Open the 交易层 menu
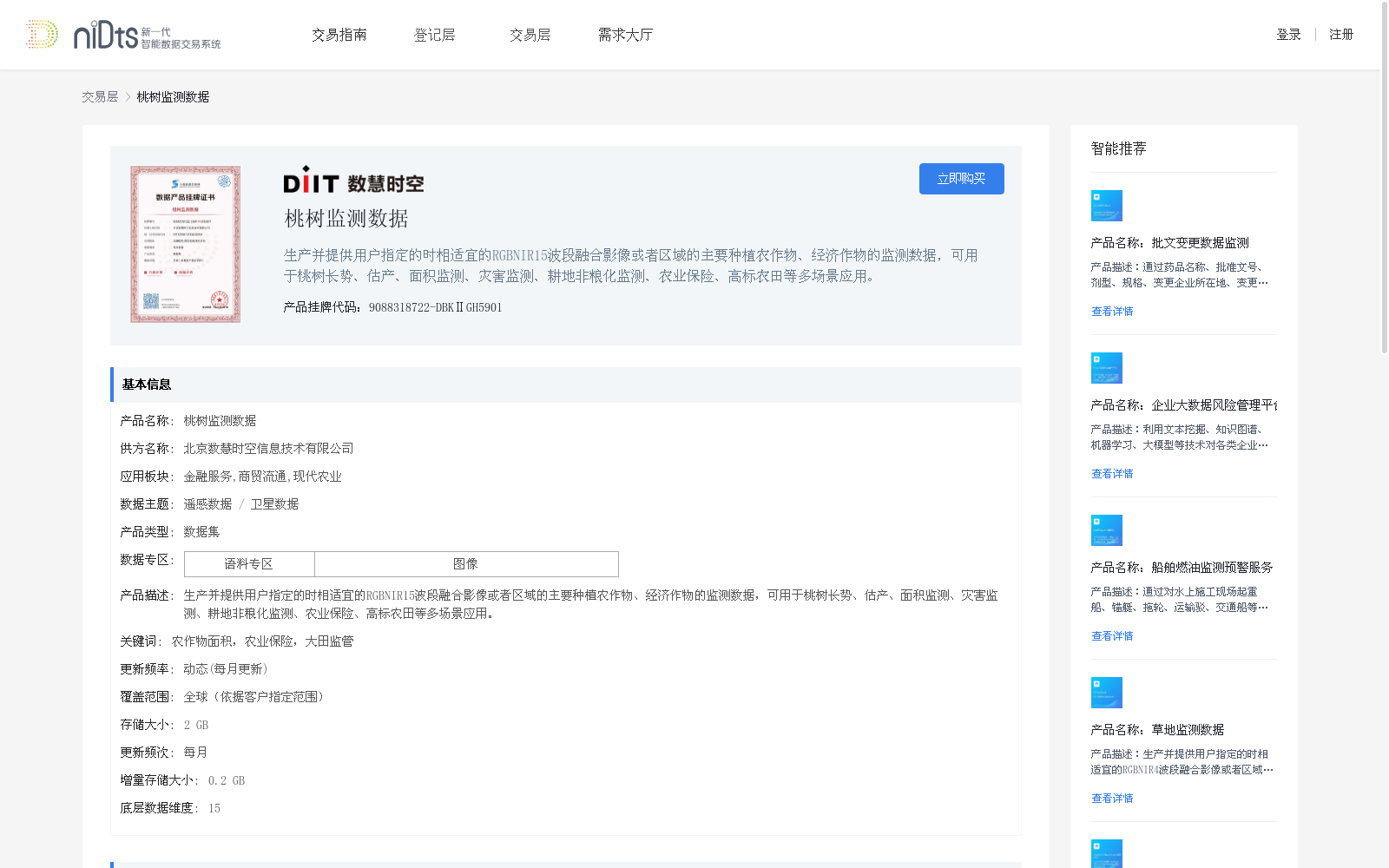 coord(530,35)
